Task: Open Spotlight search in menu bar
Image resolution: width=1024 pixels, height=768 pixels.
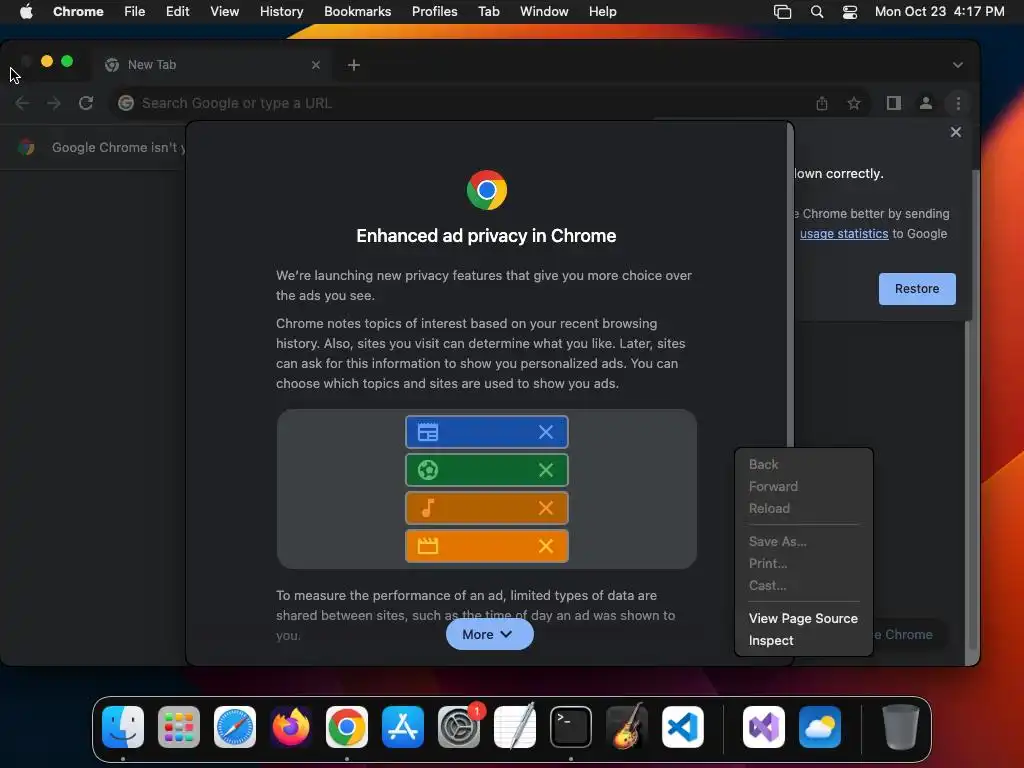Action: [x=816, y=11]
